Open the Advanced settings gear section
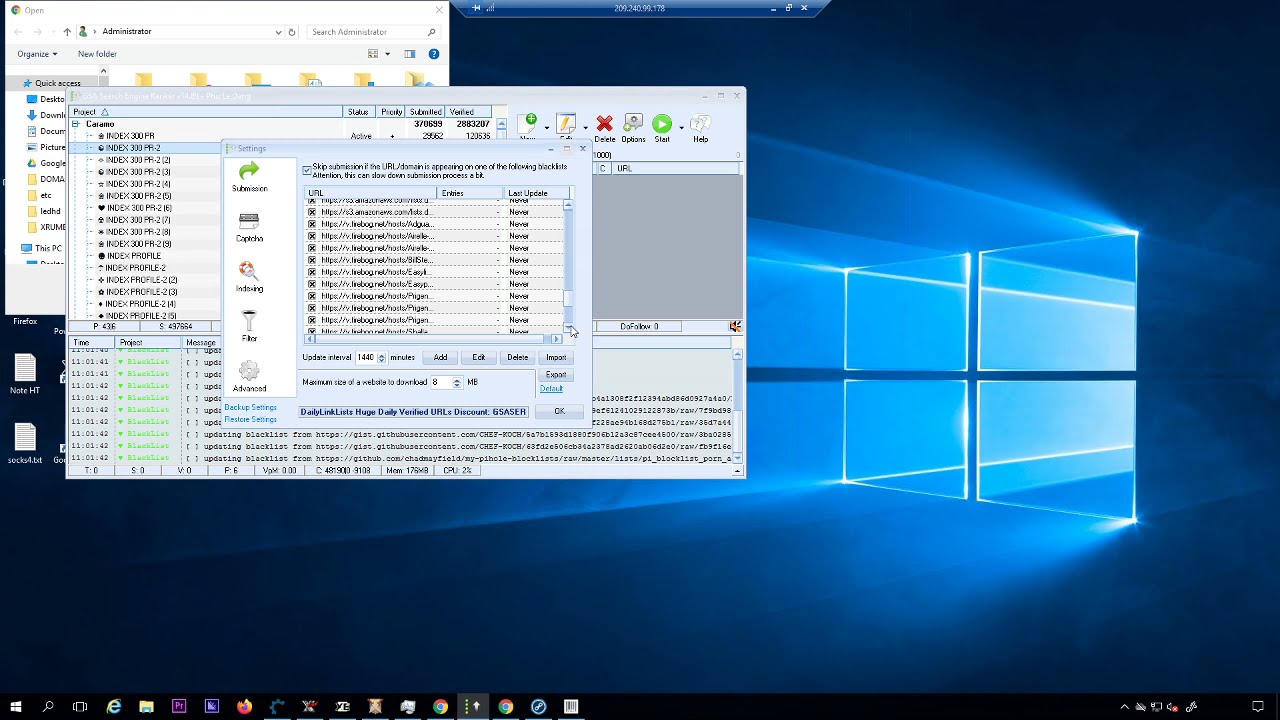The height and width of the screenshot is (720, 1280). (x=249, y=376)
